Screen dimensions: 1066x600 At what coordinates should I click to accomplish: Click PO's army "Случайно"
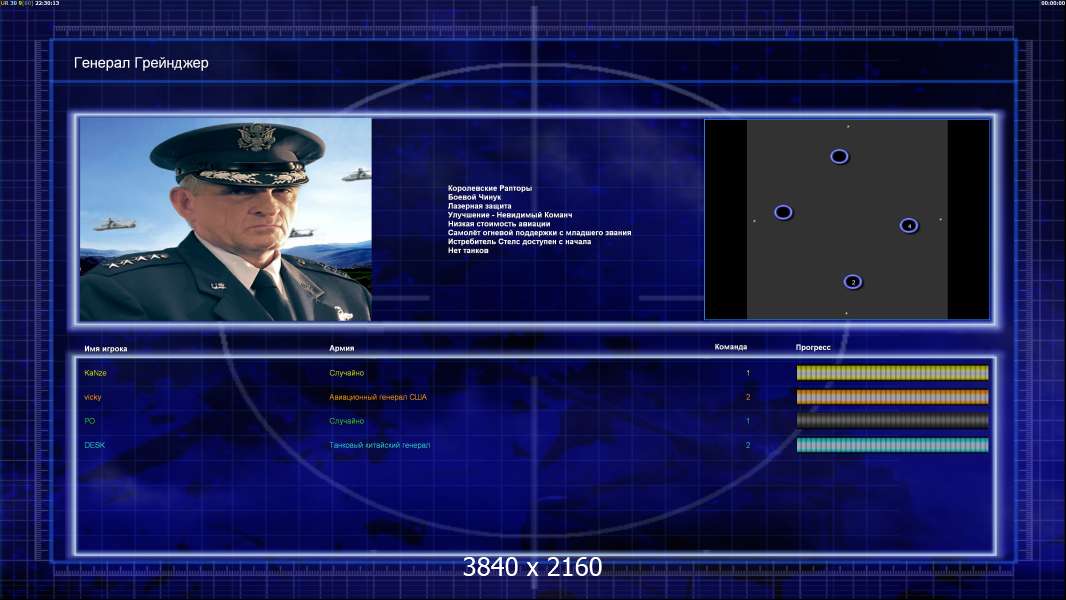tap(347, 421)
